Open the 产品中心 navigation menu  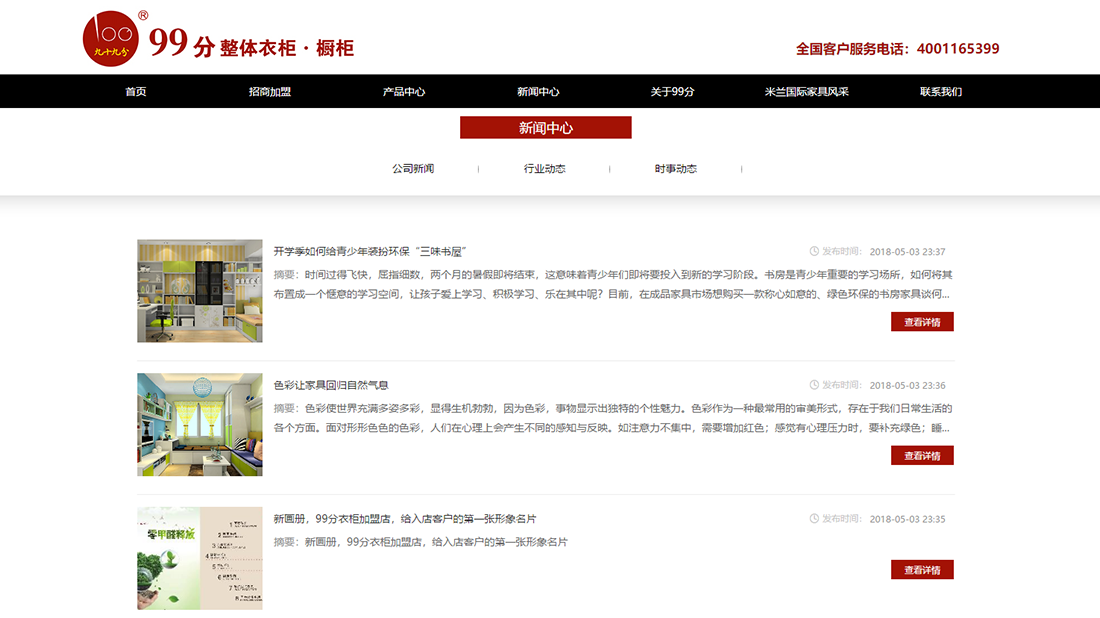click(x=400, y=91)
